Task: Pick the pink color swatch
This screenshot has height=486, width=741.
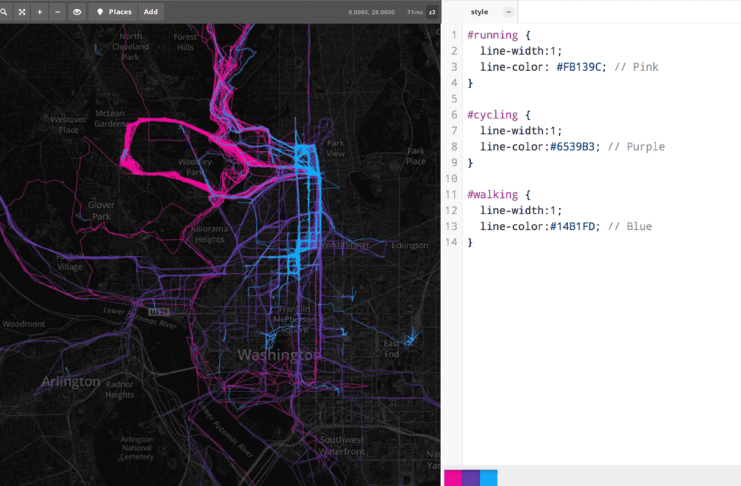Action: tap(453, 478)
